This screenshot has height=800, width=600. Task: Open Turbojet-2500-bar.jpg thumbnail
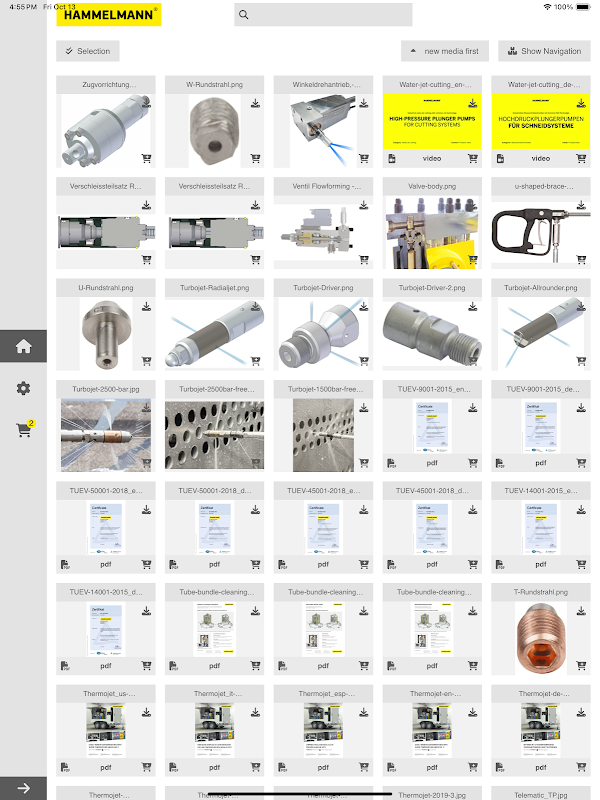(106, 435)
